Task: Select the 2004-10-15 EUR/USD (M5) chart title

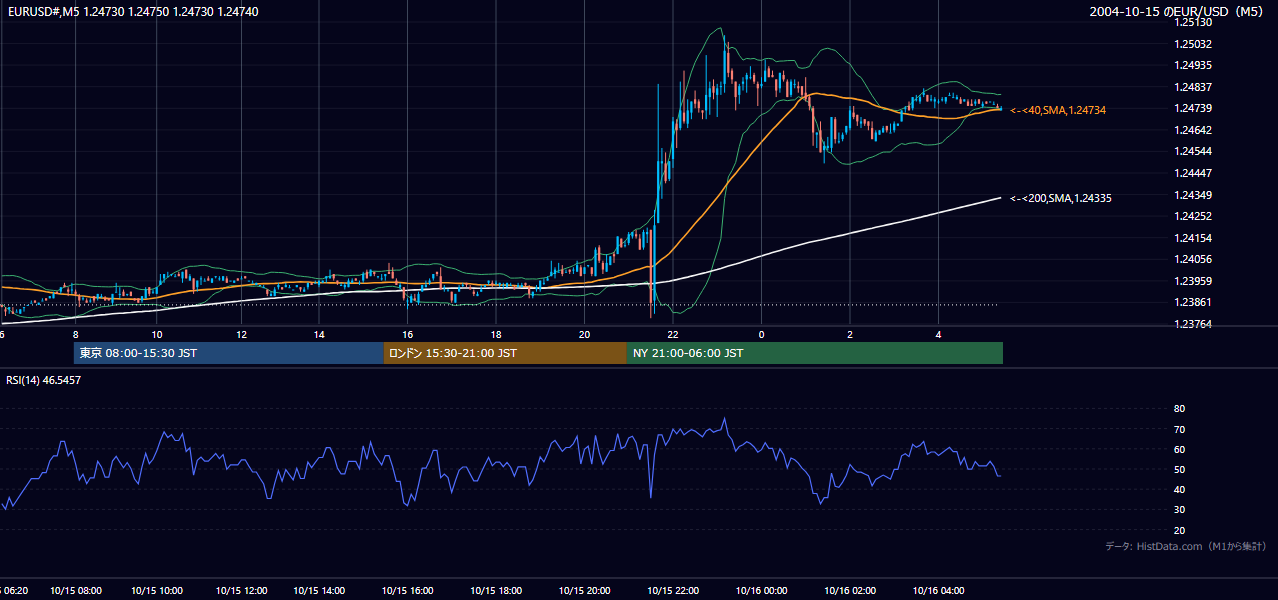Action: click(x=1178, y=12)
